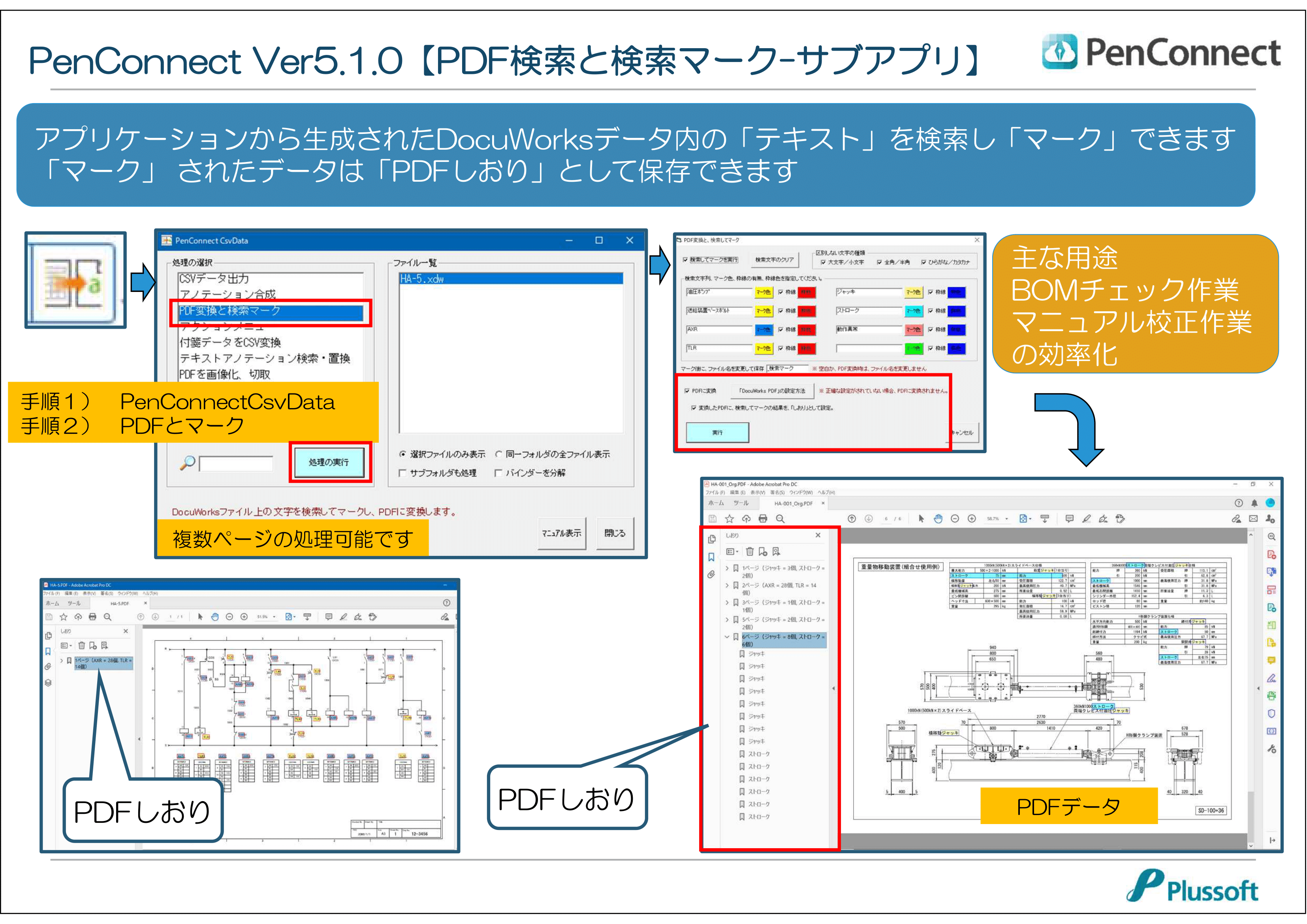
Task: Click the hand tool in HA-5.PDF window
Action: coord(214,617)
